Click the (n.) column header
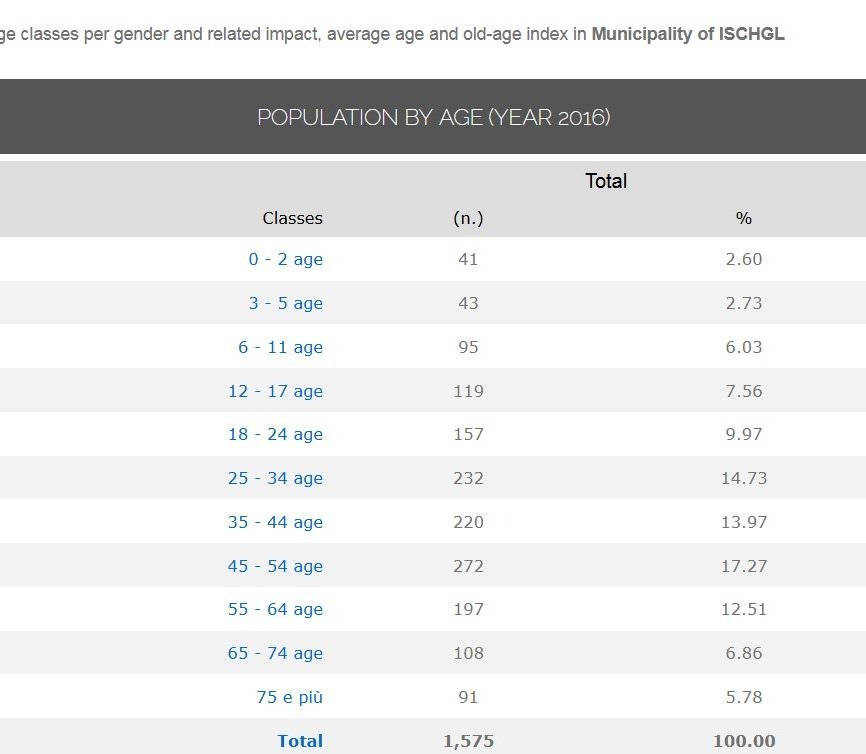866x754 pixels. 468,218
